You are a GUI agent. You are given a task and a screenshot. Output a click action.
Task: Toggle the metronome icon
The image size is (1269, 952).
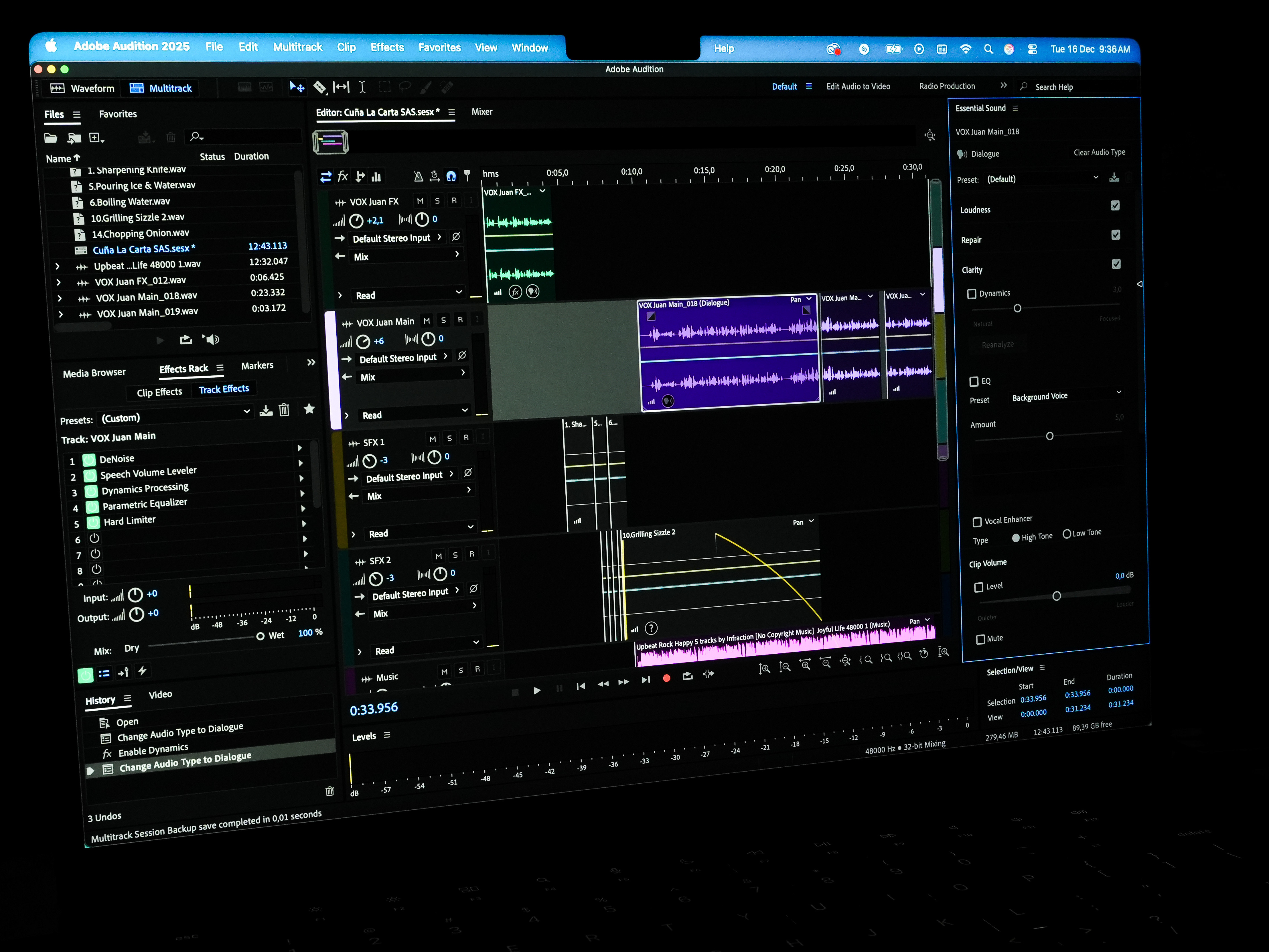tap(418, 176)
